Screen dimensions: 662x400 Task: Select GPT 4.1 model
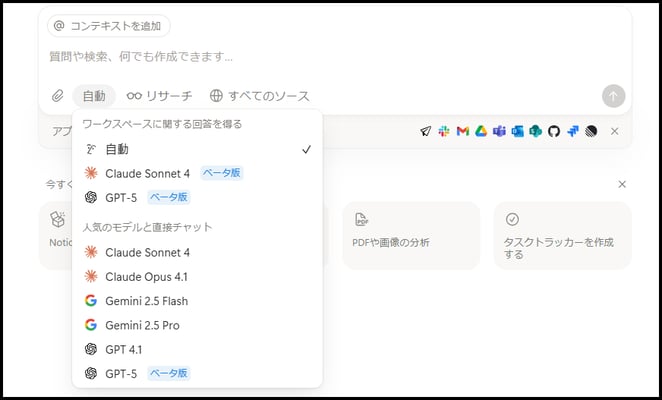[x=197, y=349]
